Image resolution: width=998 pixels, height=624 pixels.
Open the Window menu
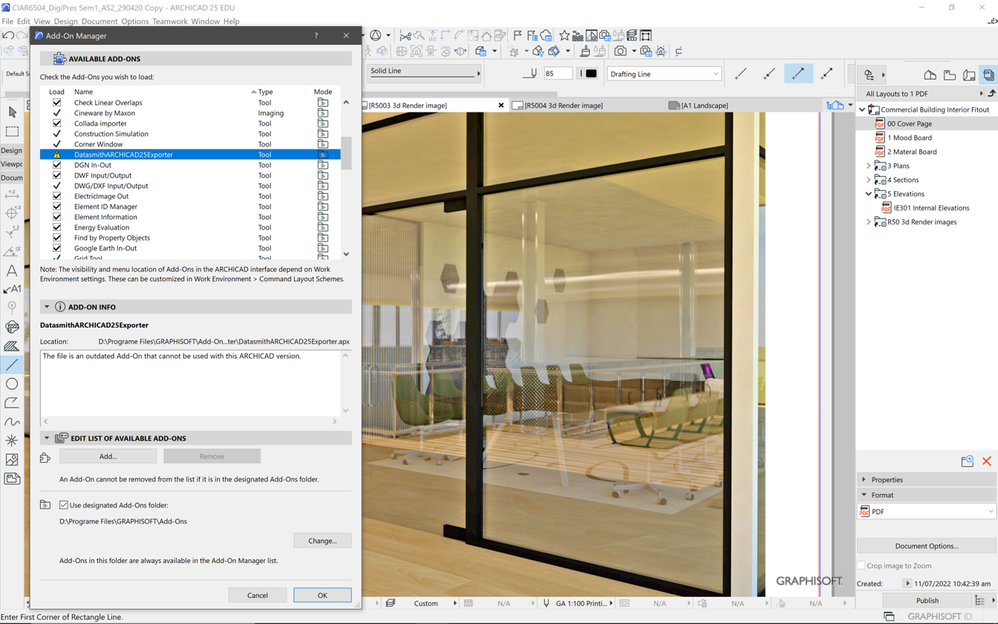pos(205,21)
